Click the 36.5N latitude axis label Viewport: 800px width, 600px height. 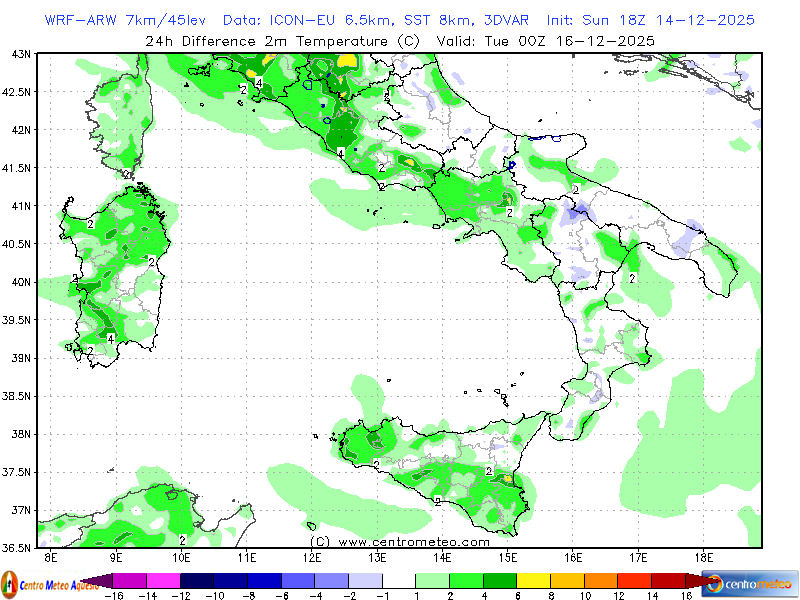[15, 548]
